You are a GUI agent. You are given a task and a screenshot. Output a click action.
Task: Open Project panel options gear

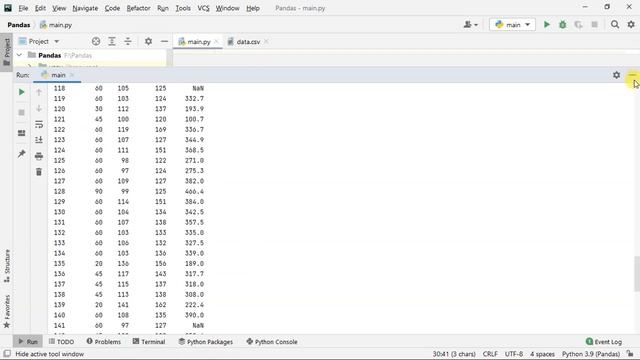pos(148,41)
